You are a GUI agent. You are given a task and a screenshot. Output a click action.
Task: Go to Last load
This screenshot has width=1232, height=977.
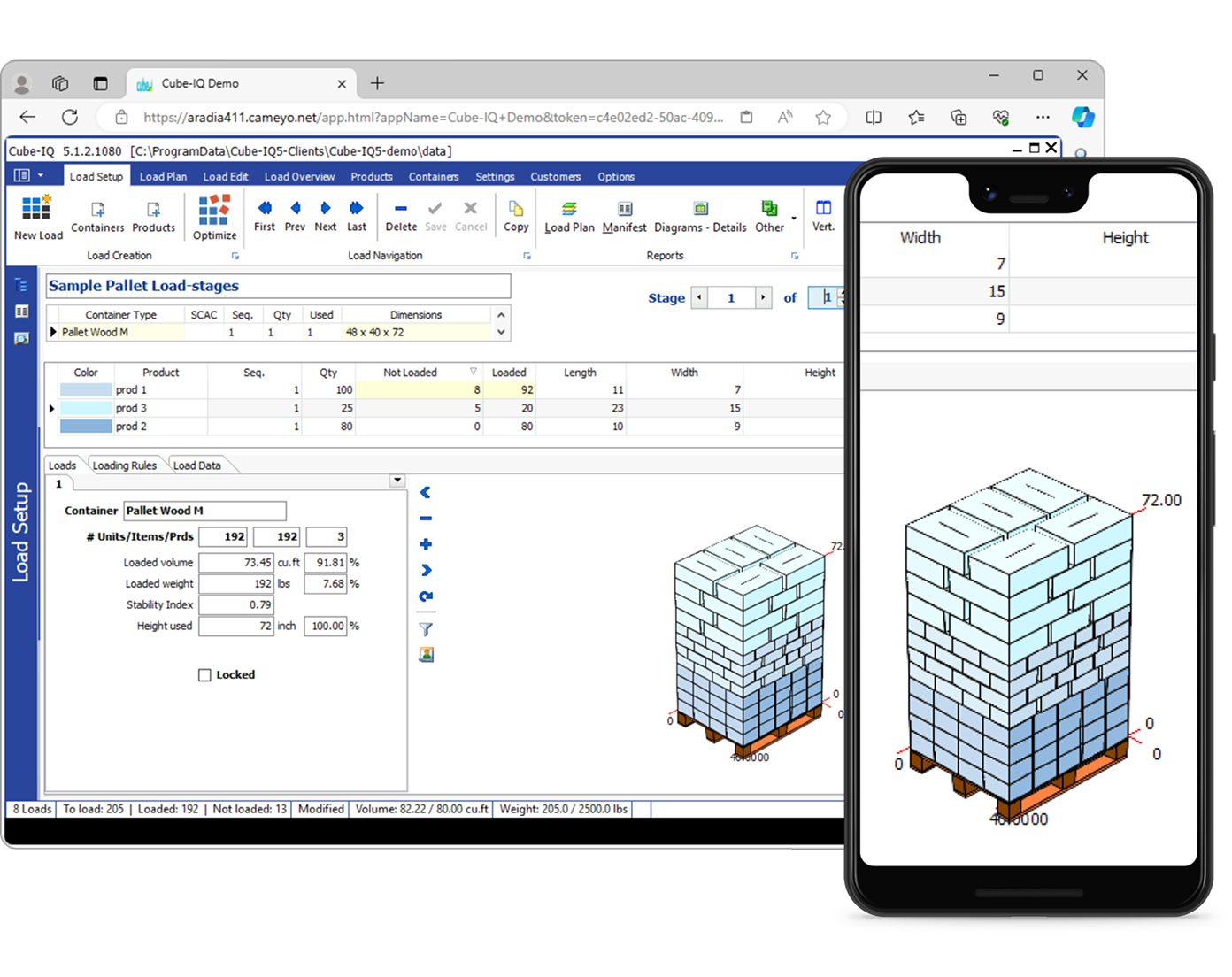coord(357,216)
